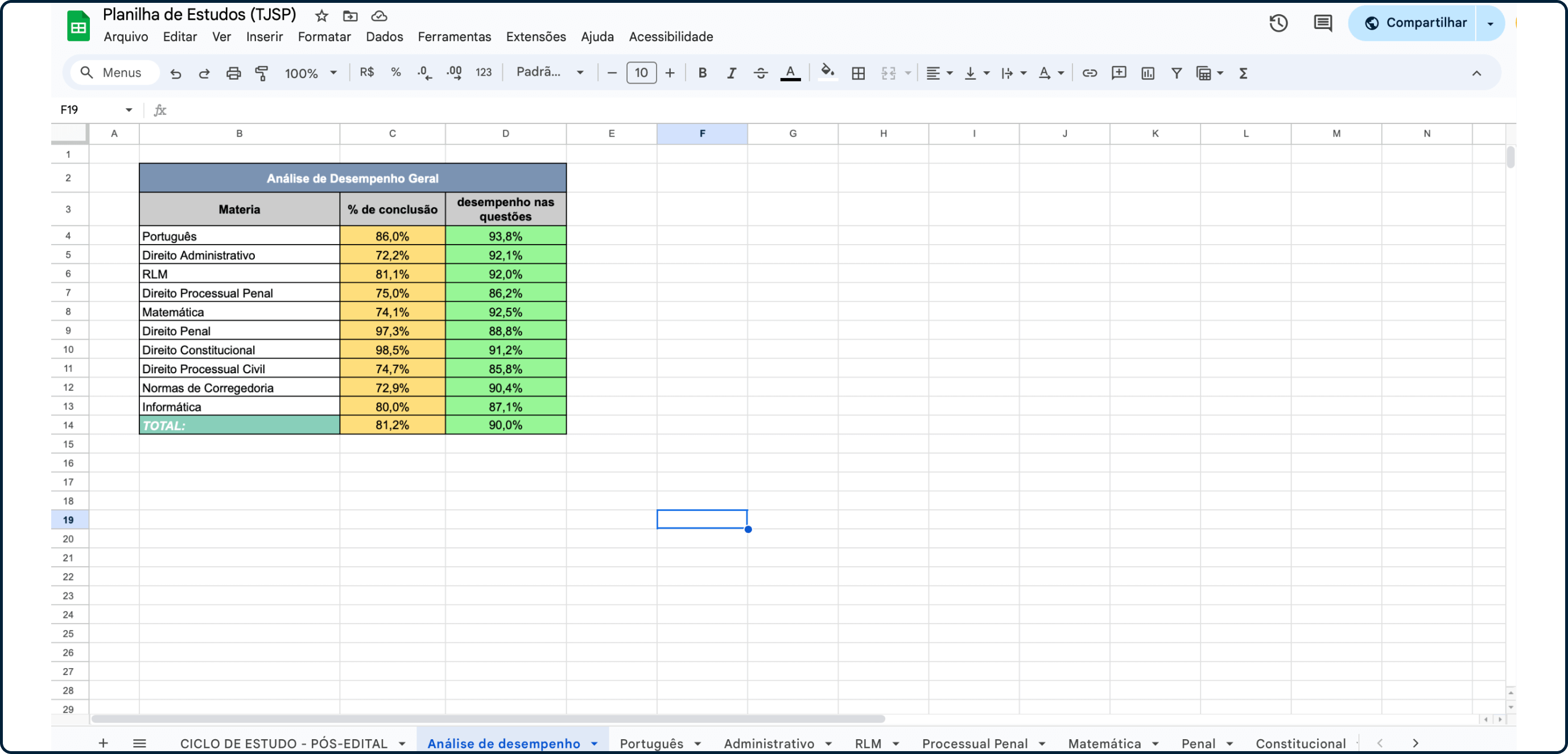Select cell with TOTAL: label

pos(239,425)
